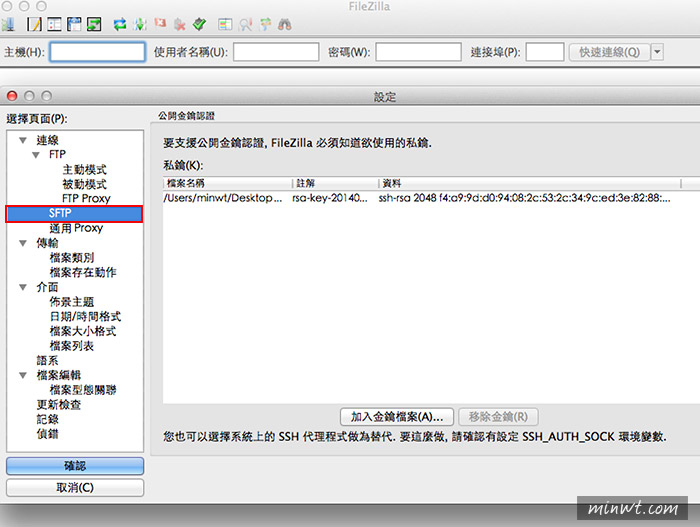Click the port (連接埠) input field

coord(545,52)
